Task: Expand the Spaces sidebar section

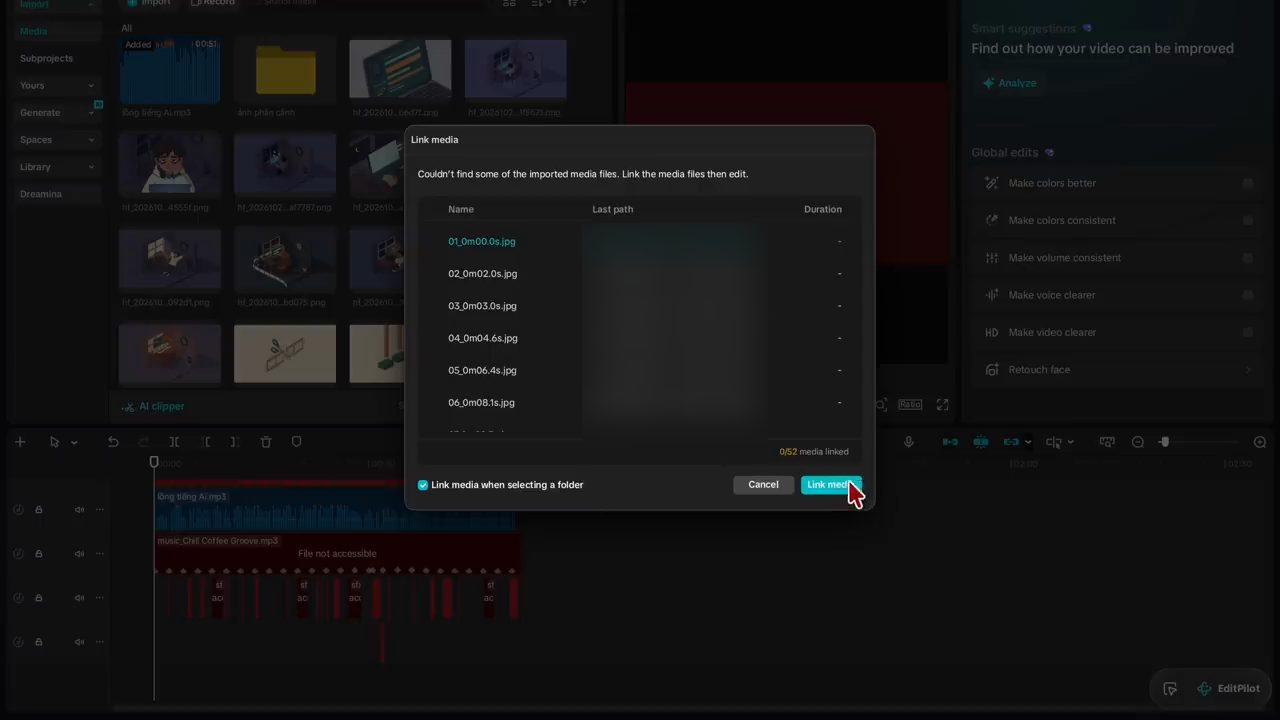Action: [91, 140]
